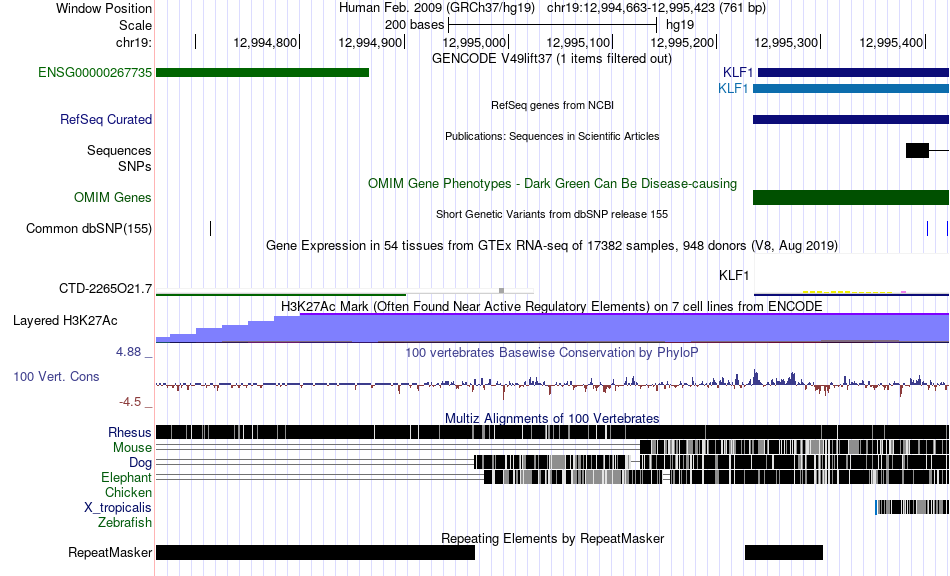The height and width of the screenshot is (576, 950).
Task: Click the PhyloP conservation wiggle graph
Action: (552, 384)
